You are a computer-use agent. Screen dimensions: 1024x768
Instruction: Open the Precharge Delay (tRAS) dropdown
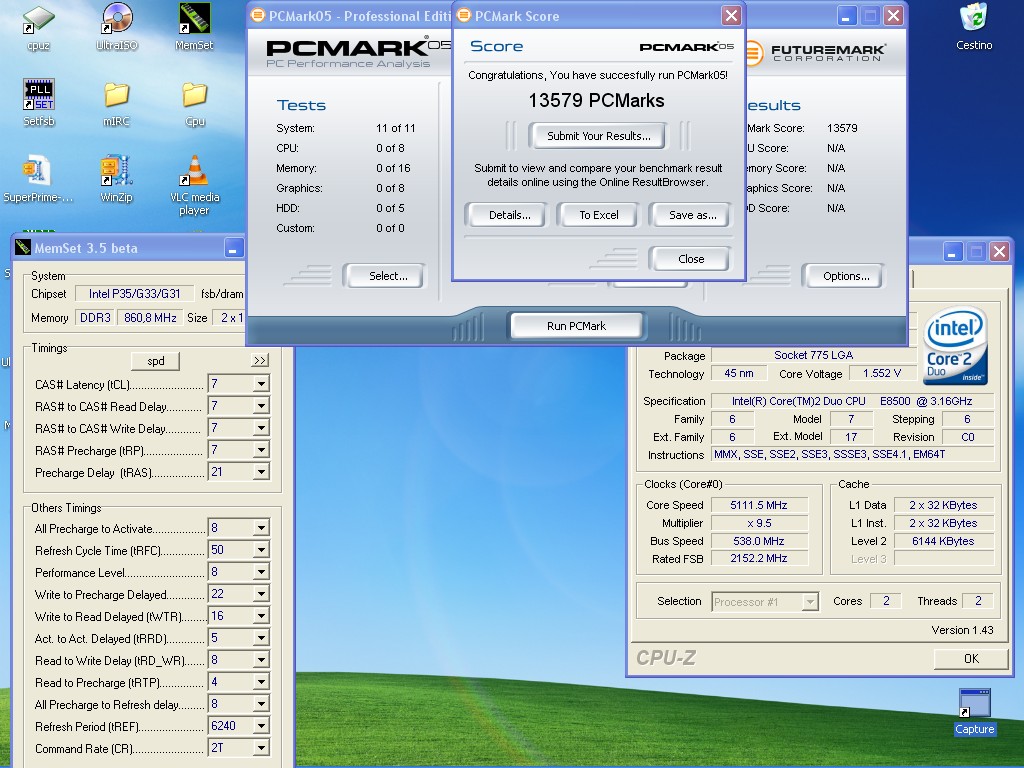click(x=261, y=472)
